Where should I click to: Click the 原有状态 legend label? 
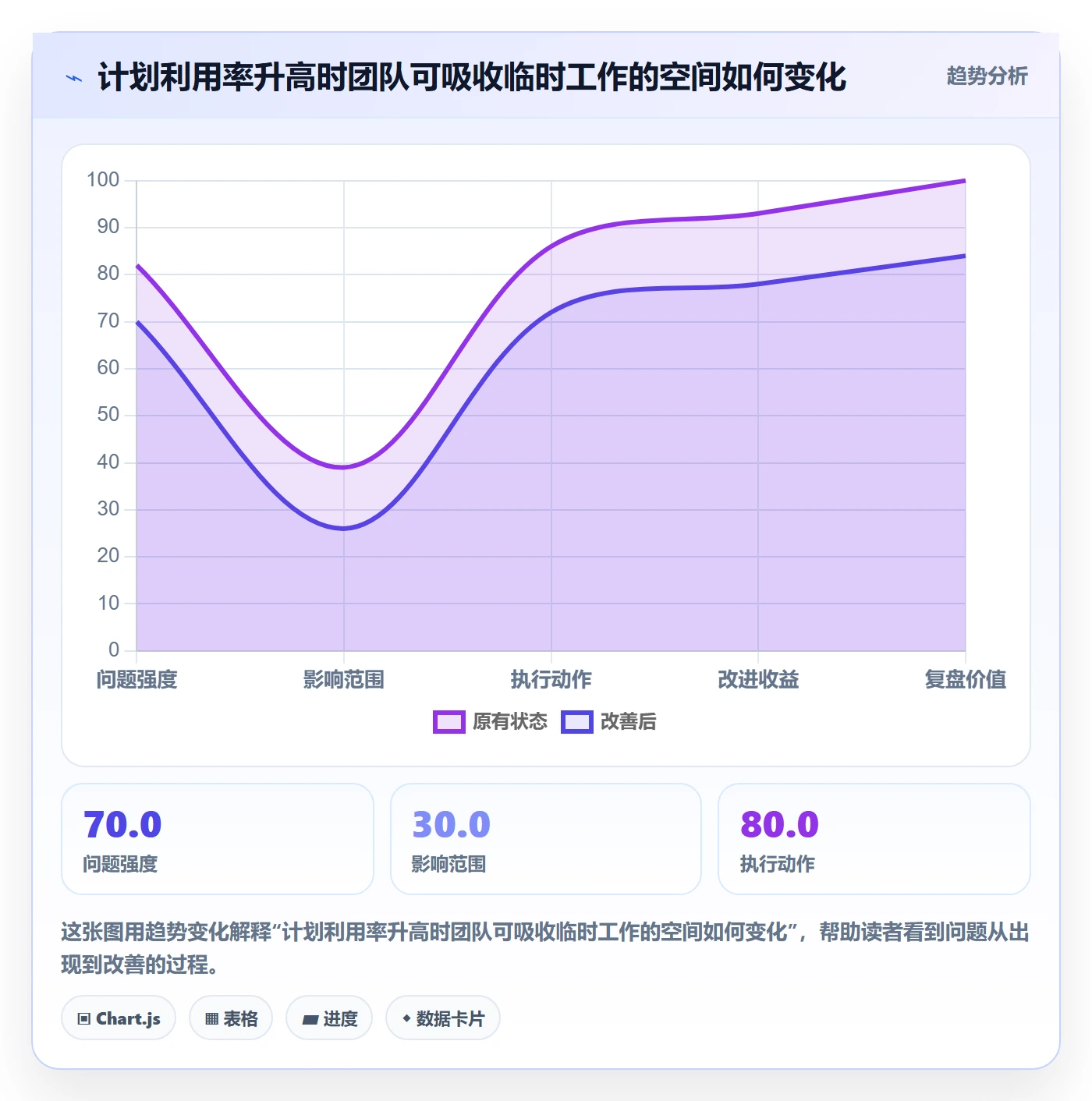510,722
